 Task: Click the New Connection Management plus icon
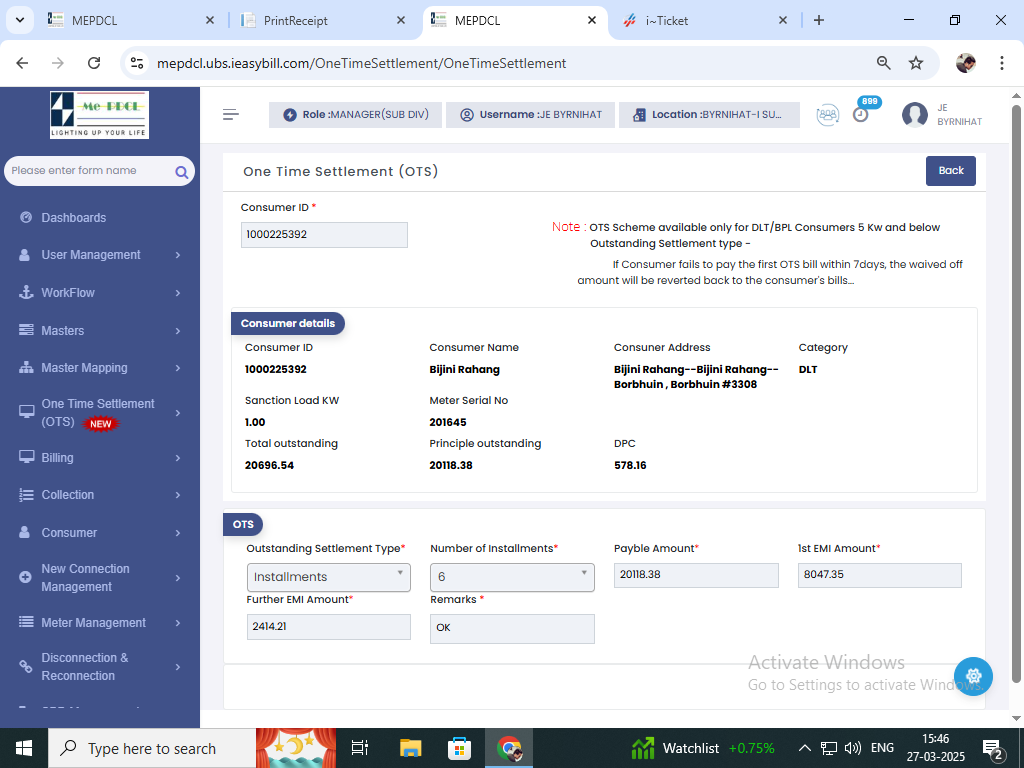[25, 577]
